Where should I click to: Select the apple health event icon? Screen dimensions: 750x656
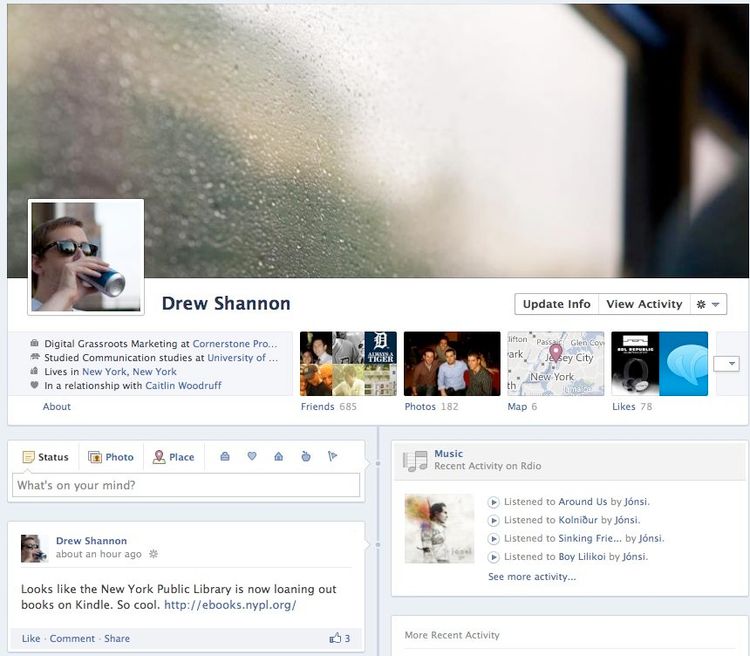point(306,456)
